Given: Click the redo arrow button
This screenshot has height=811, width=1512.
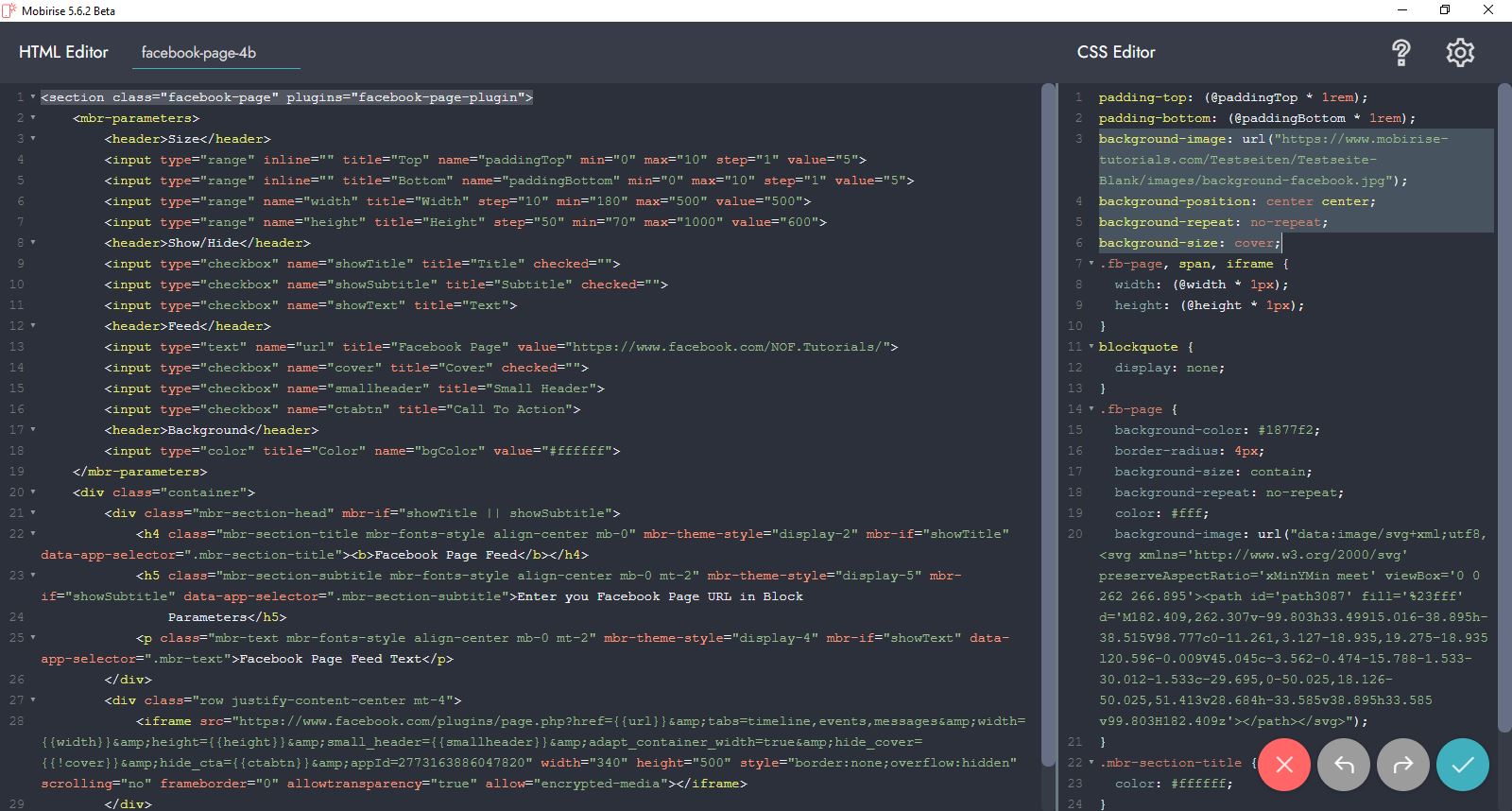Looking at the screenshot, I should tap(1403, 764).
